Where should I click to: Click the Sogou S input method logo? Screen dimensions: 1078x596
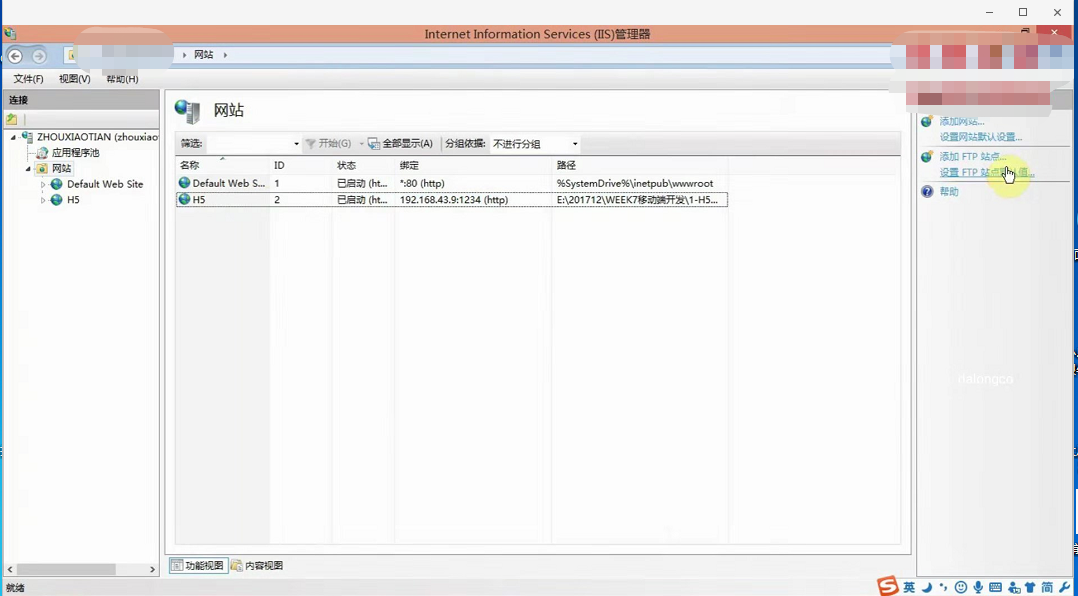[888, 586]
